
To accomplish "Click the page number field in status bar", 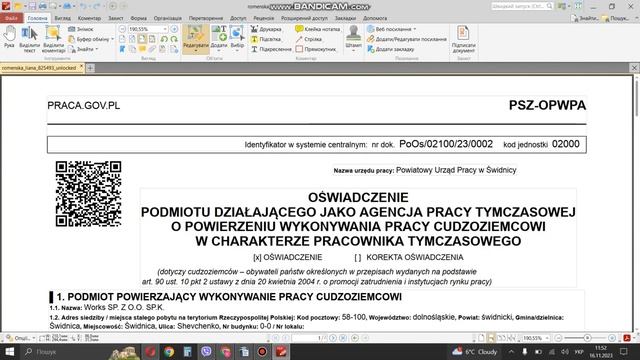I will tap(309, 338).
